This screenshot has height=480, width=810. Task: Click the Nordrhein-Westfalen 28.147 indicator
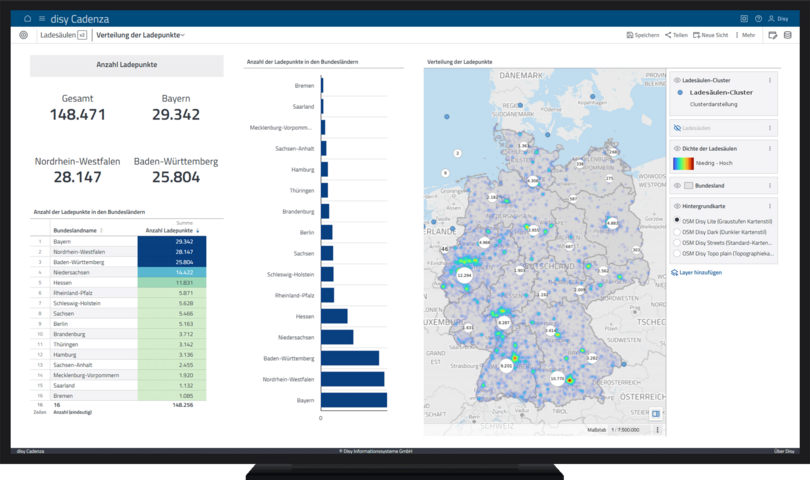click(77, 171)
